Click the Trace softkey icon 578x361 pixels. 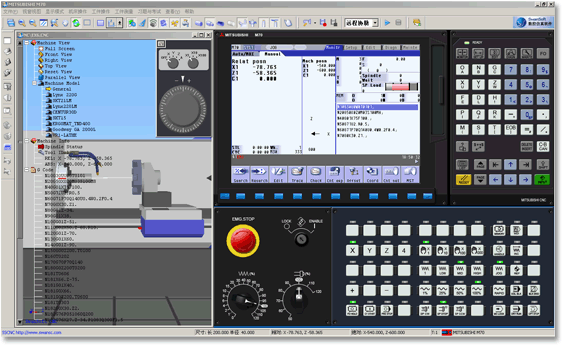tap(297, 174)
